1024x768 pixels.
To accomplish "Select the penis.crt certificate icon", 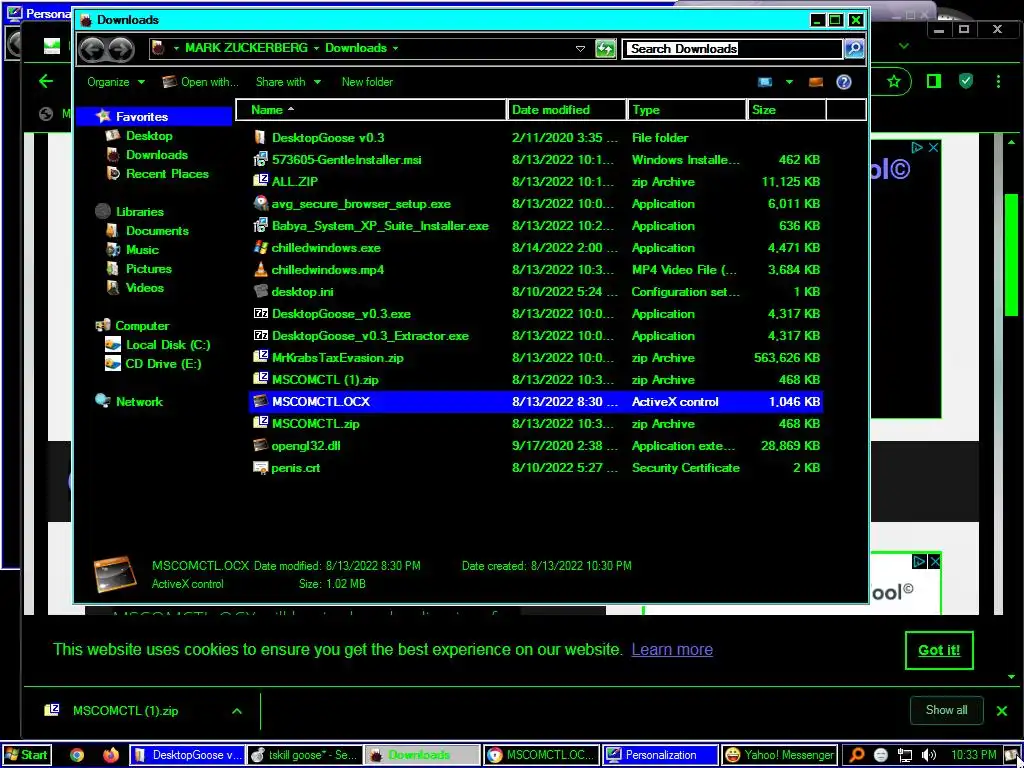I will pyautogui.click(x=260, y=468).
